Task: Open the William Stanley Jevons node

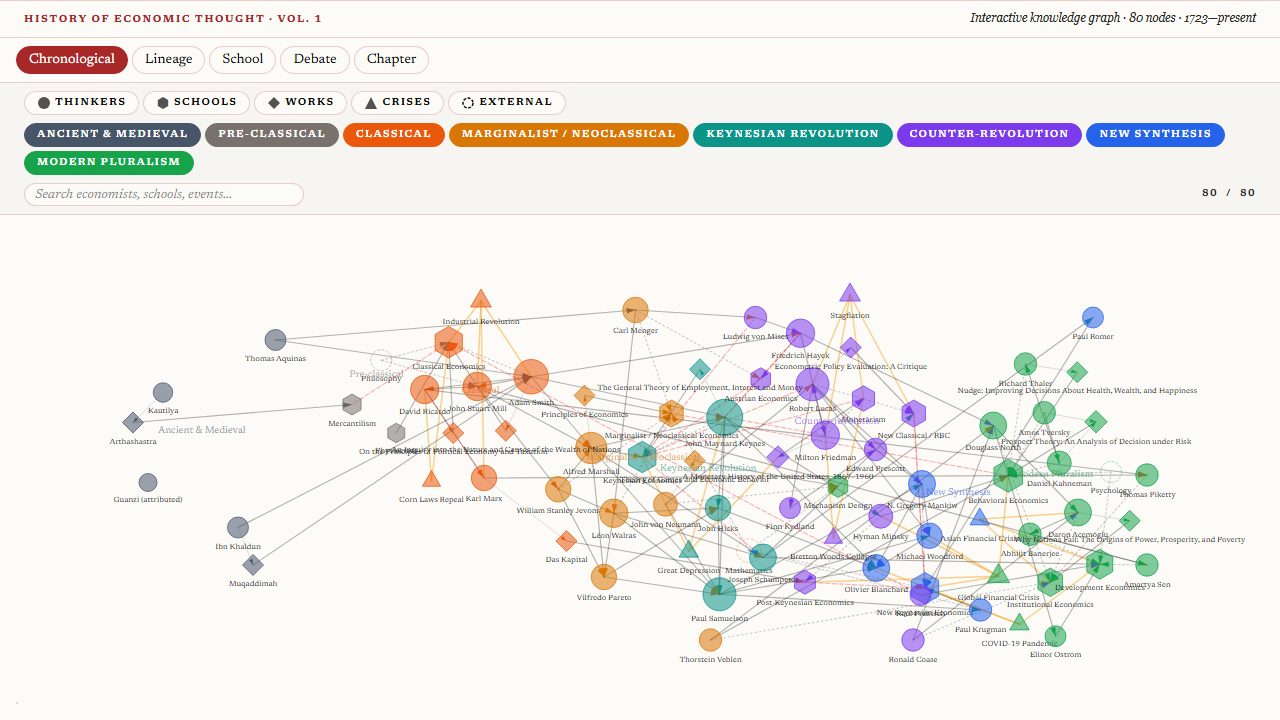Action: pos(558,489)
